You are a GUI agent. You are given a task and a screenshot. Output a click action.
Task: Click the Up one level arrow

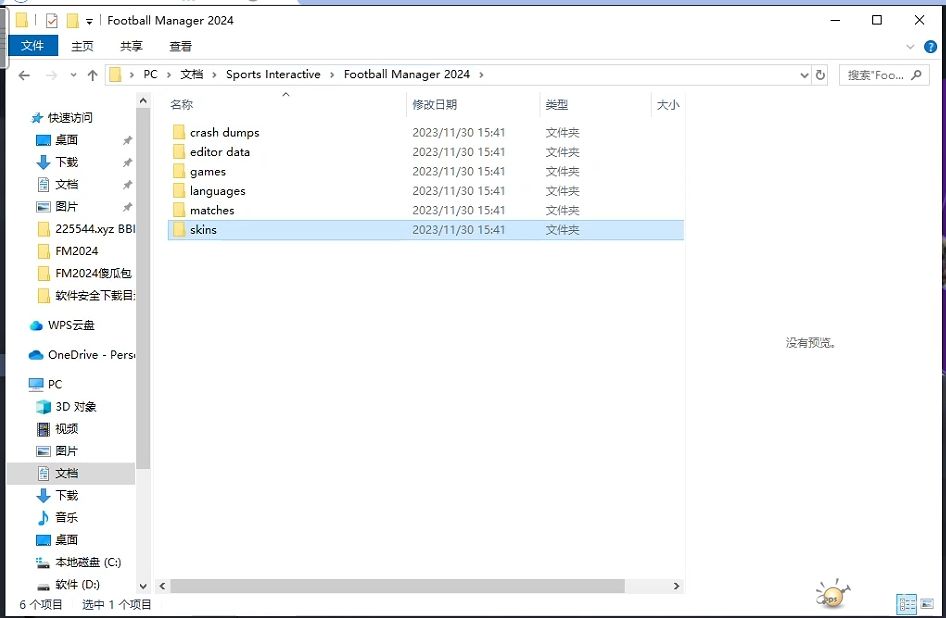coord(92,75)
